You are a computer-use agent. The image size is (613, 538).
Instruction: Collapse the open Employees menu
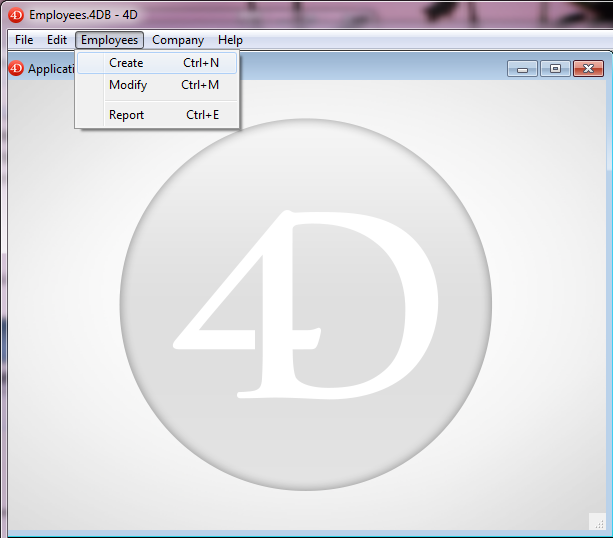110,40
